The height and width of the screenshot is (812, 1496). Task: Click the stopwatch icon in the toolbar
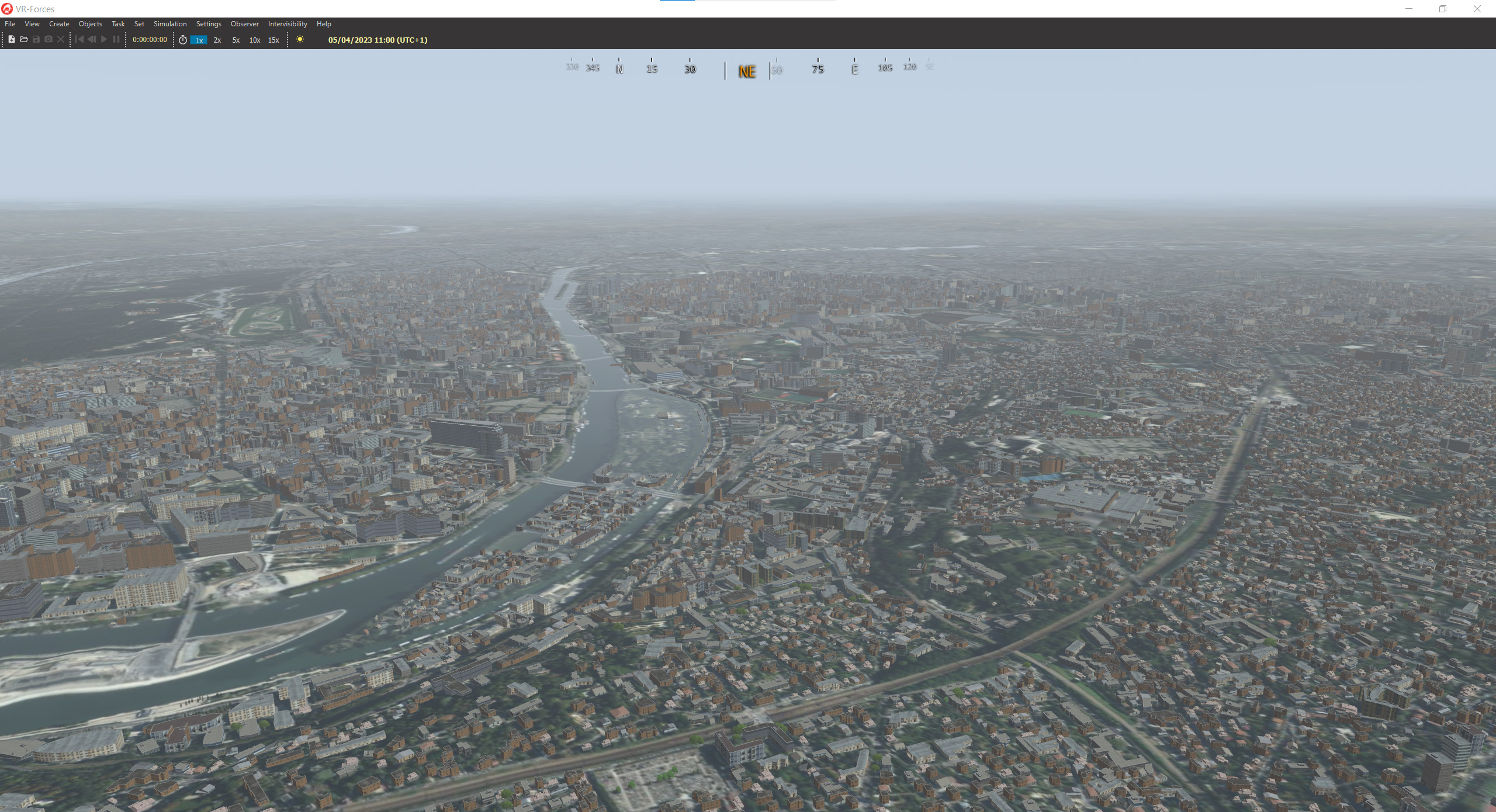(182, 39)
